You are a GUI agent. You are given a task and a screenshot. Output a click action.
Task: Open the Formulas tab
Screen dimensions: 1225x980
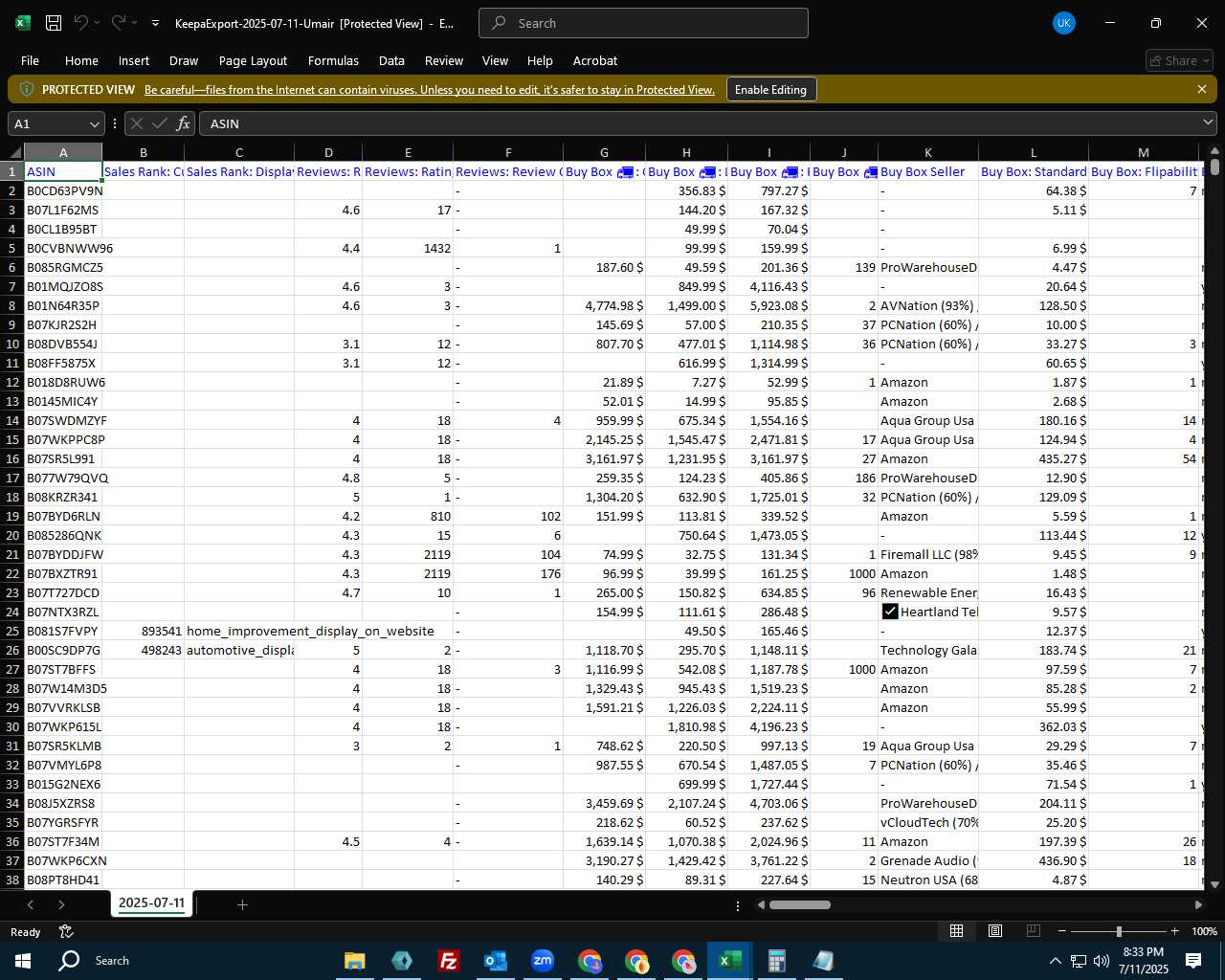click(333, 60)
